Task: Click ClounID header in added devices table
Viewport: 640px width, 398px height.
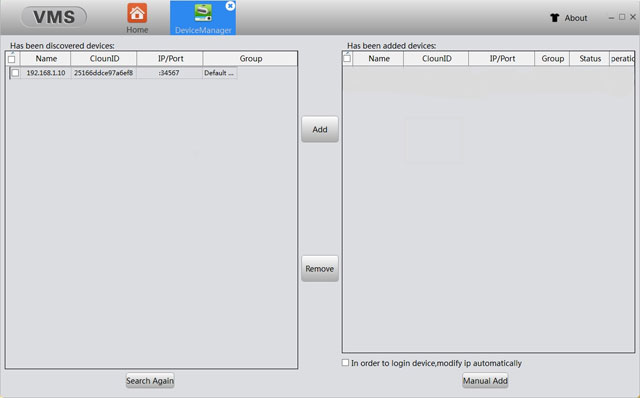Action: click(x=436, y=59)
